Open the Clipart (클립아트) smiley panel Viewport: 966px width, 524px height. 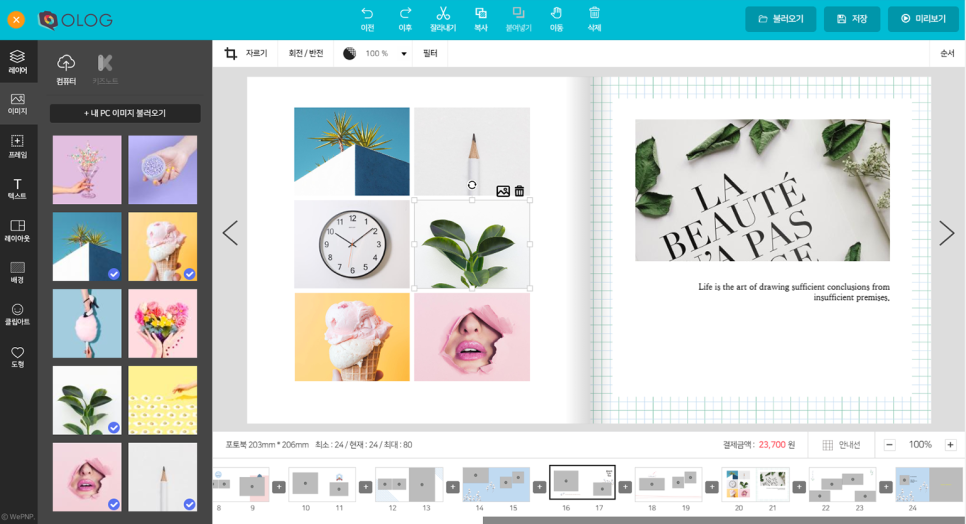[x=18, y=315]
